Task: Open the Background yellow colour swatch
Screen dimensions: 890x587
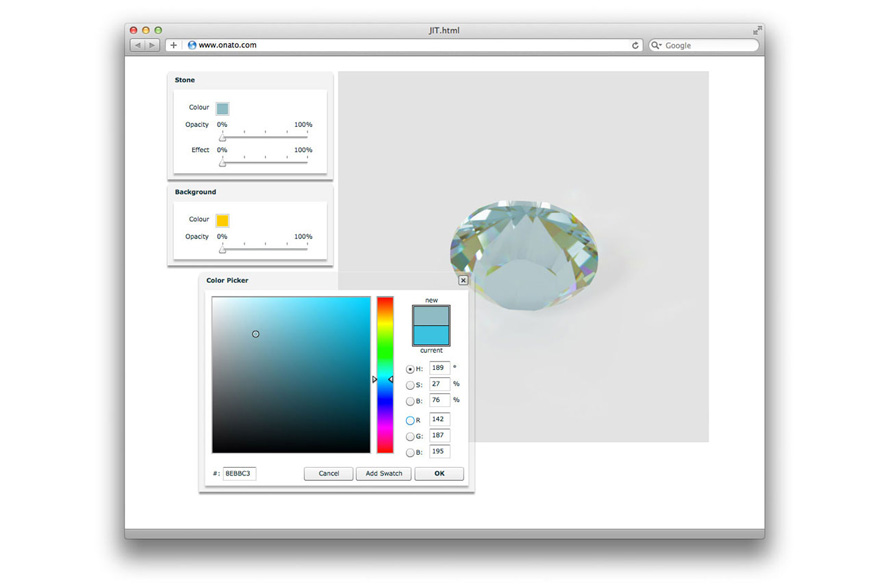Action: [x=222, y=220]
